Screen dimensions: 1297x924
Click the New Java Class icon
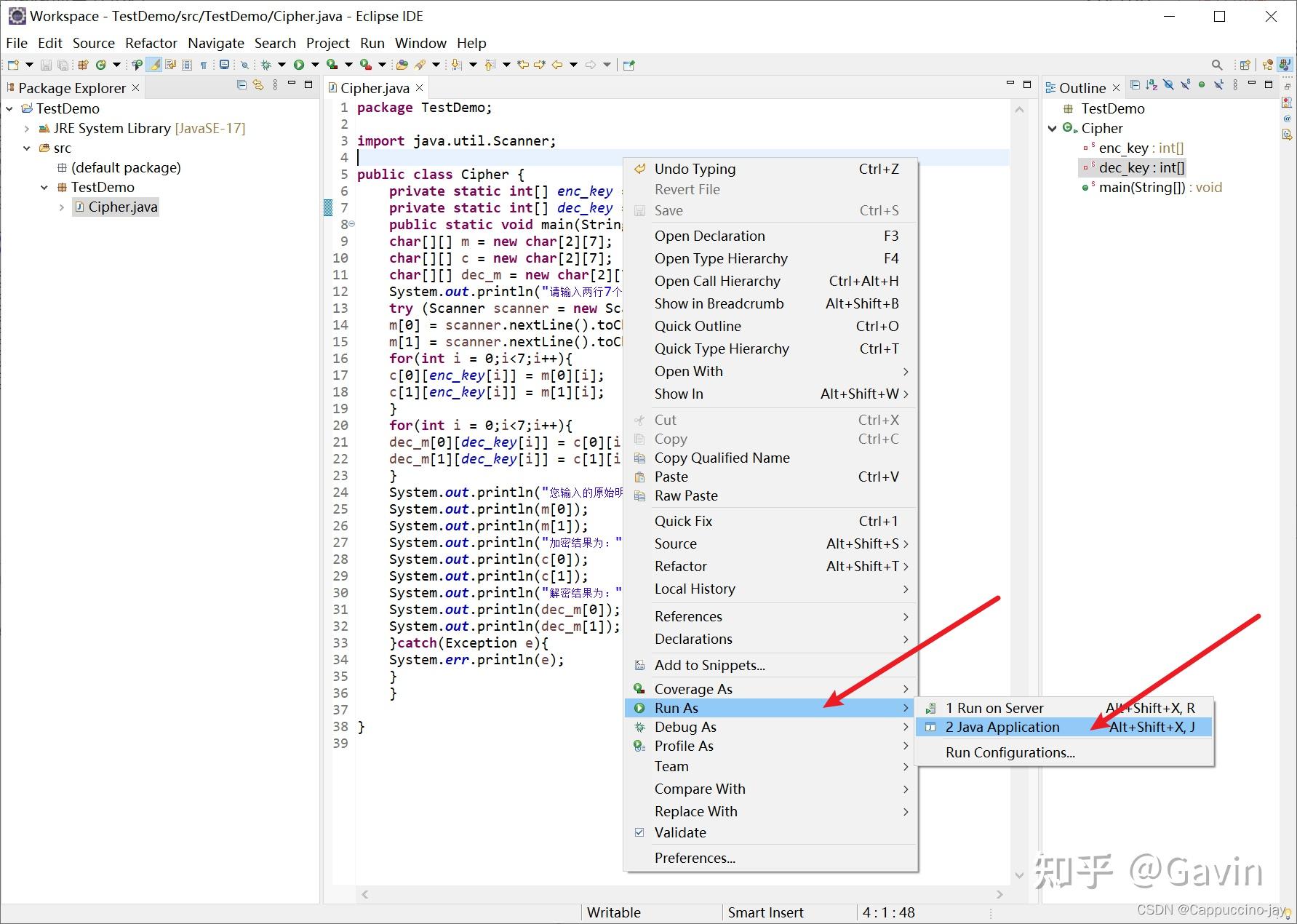point(101,65)
